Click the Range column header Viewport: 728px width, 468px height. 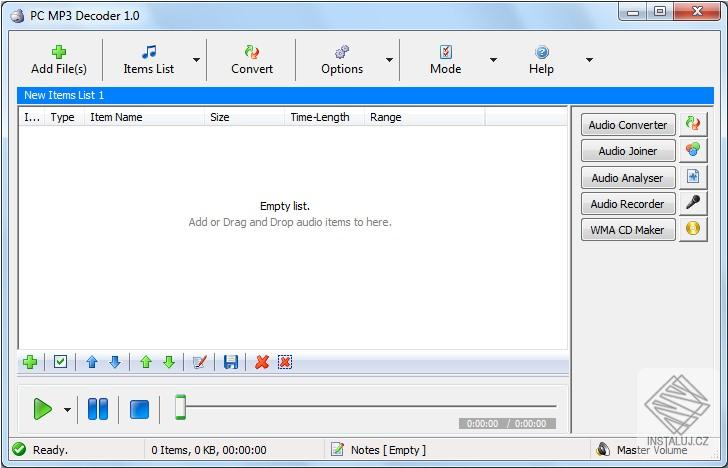coord(424,117)
